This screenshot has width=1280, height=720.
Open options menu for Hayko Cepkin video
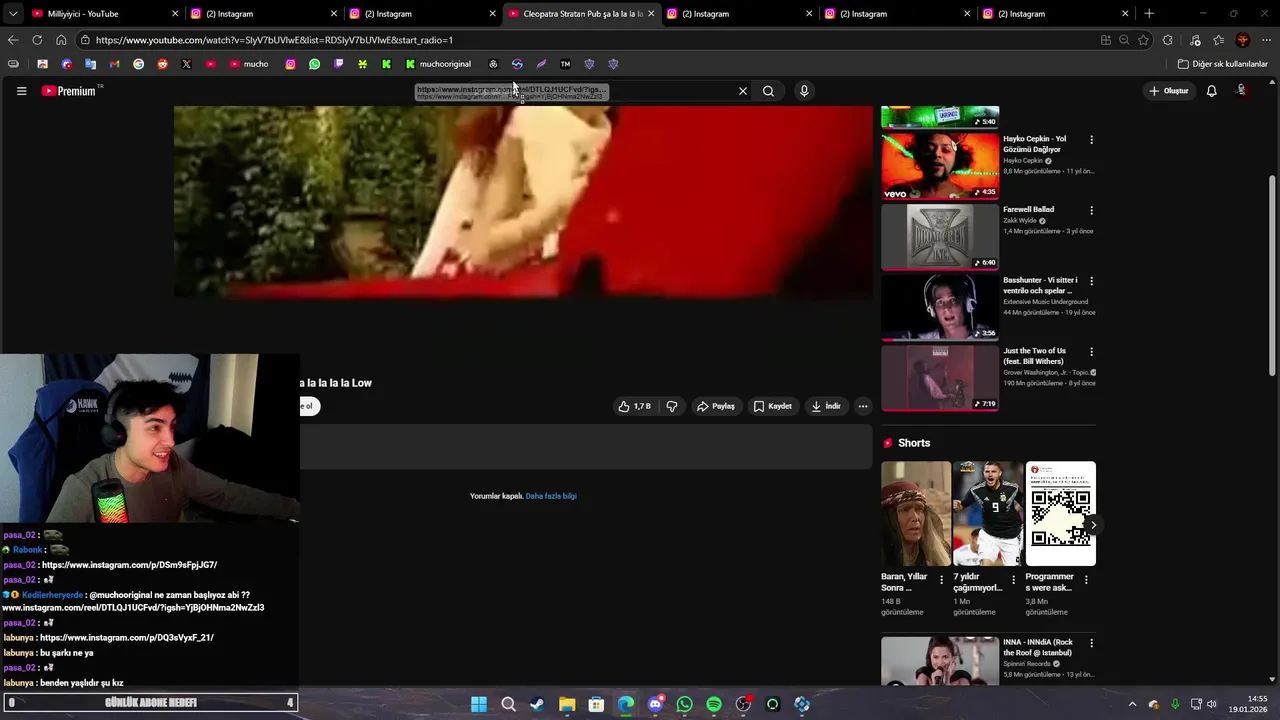1091,140
